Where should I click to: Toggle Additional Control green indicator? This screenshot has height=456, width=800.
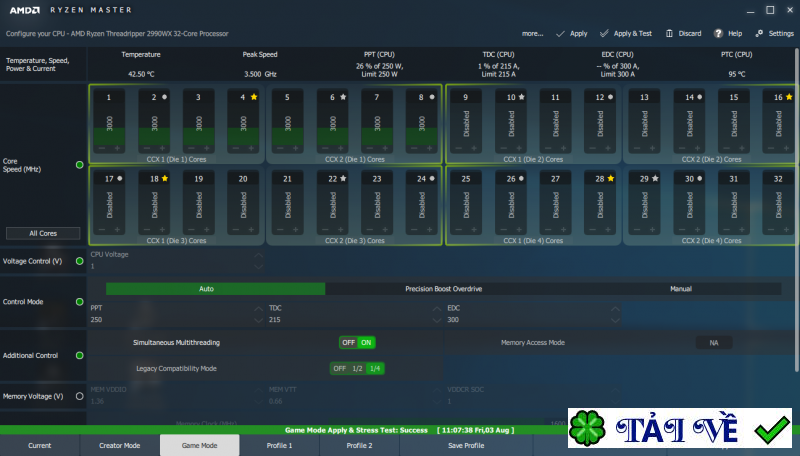point(80,356)
